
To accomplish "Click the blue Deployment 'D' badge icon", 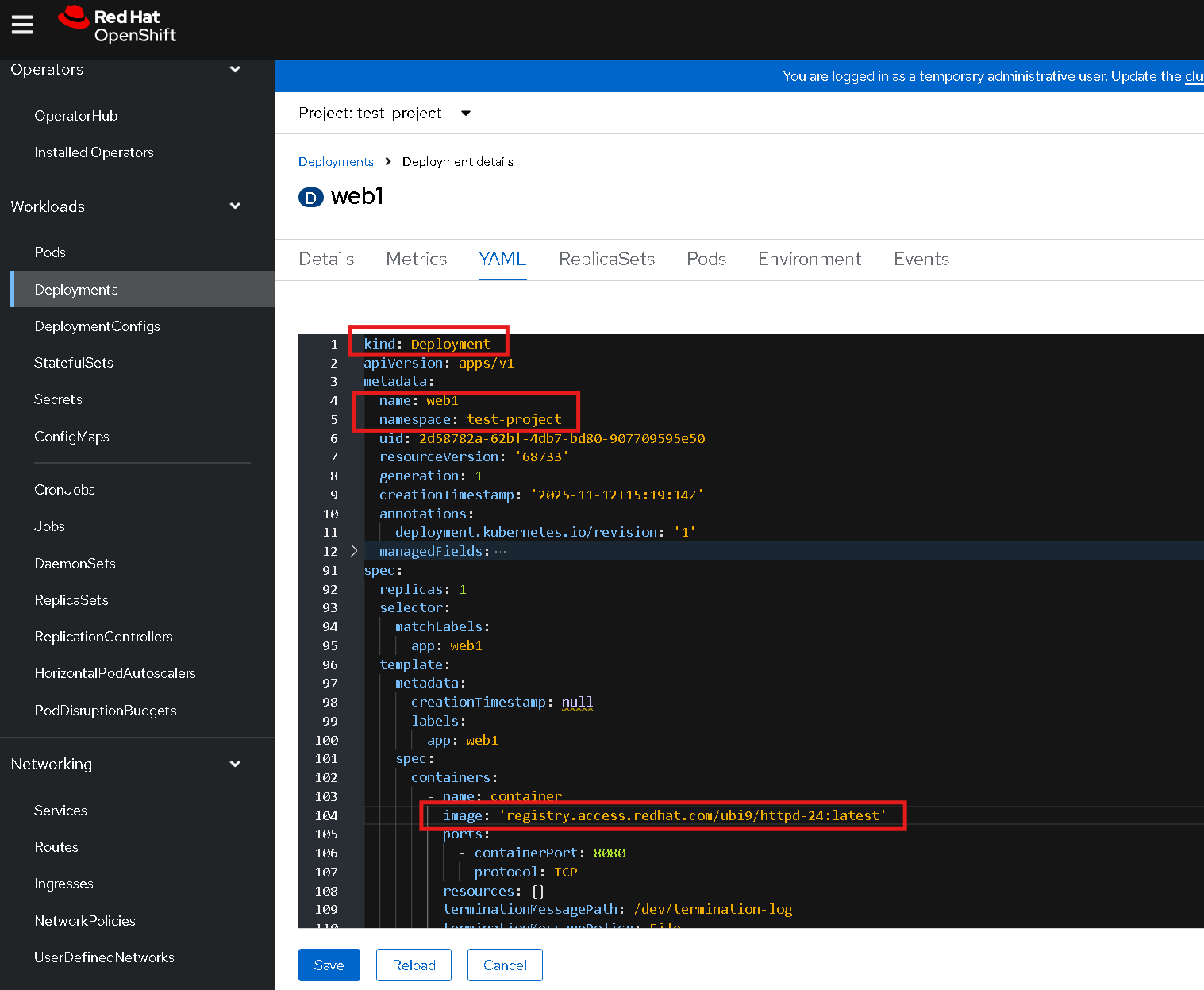I will 310,197.
